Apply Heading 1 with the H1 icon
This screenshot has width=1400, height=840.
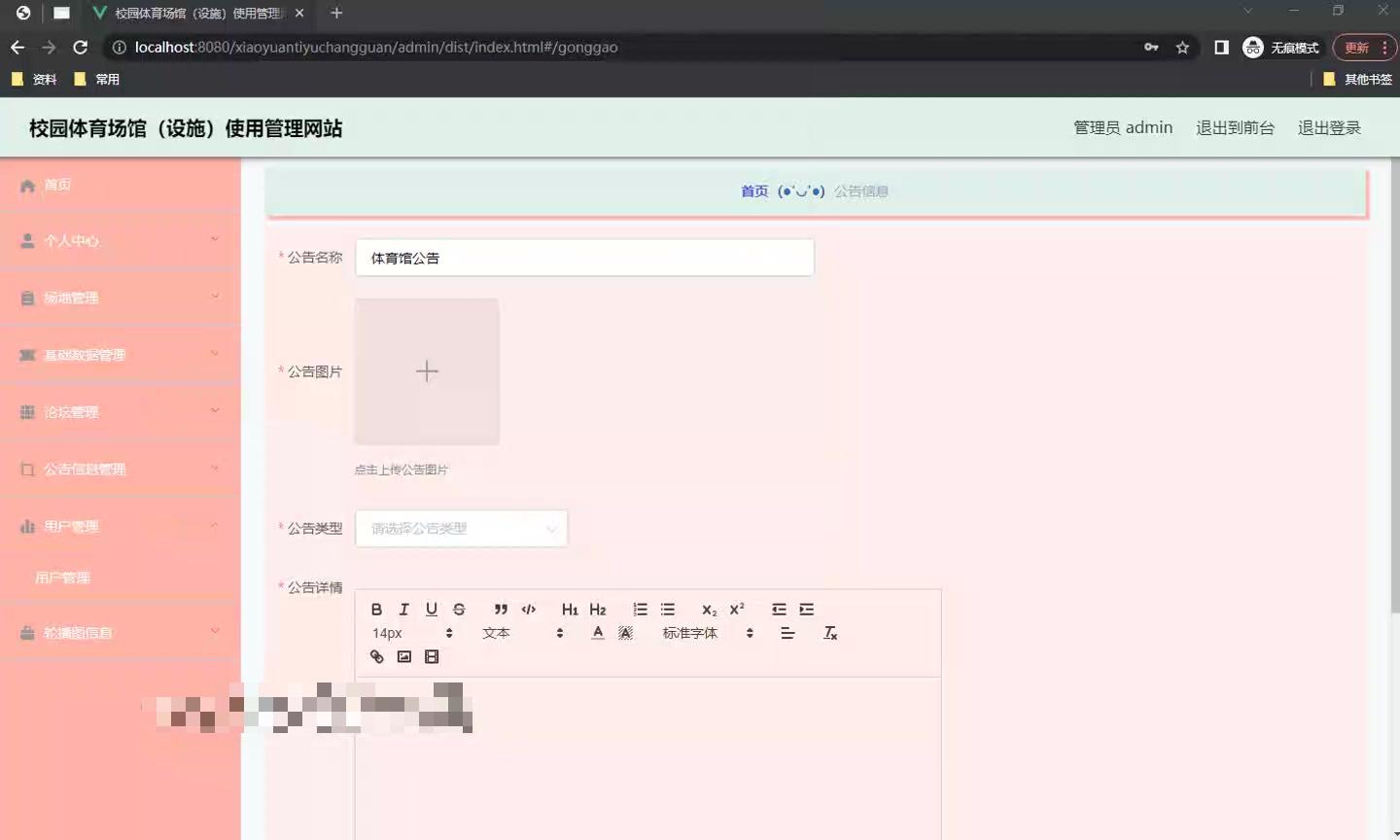click(x=570, y=610)
